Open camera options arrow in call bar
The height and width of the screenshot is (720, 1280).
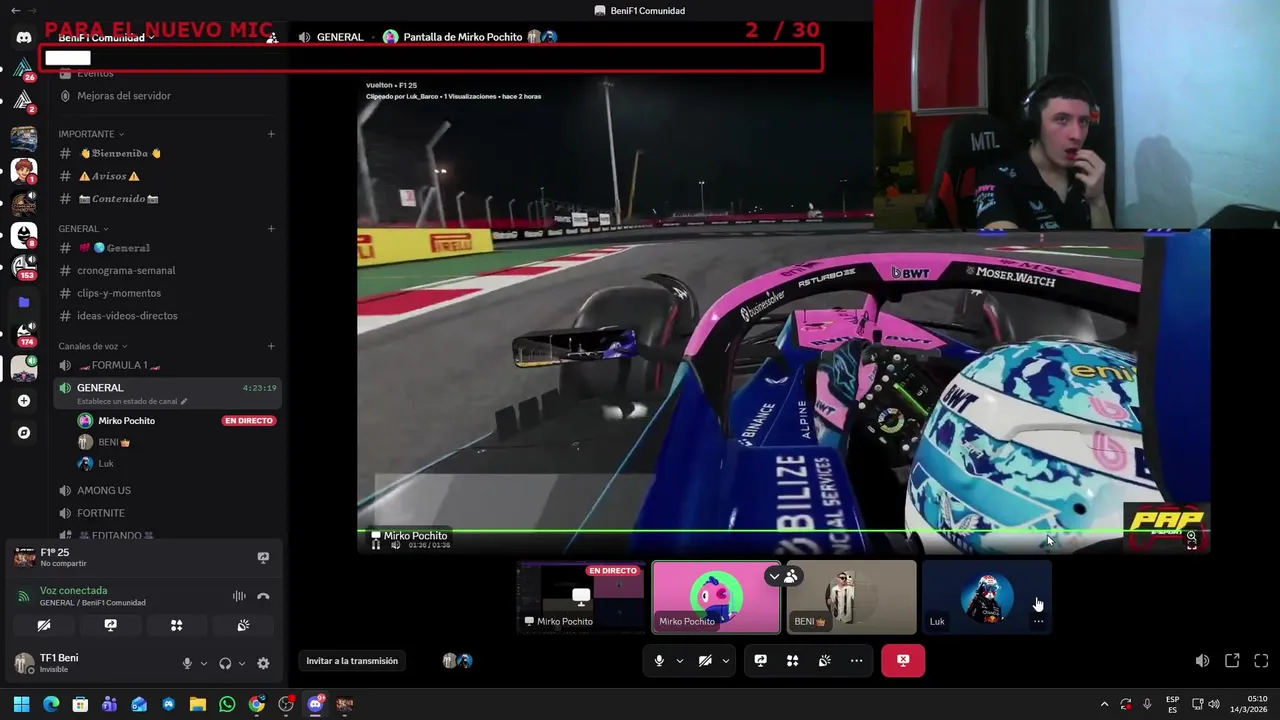tap(725, 661)
